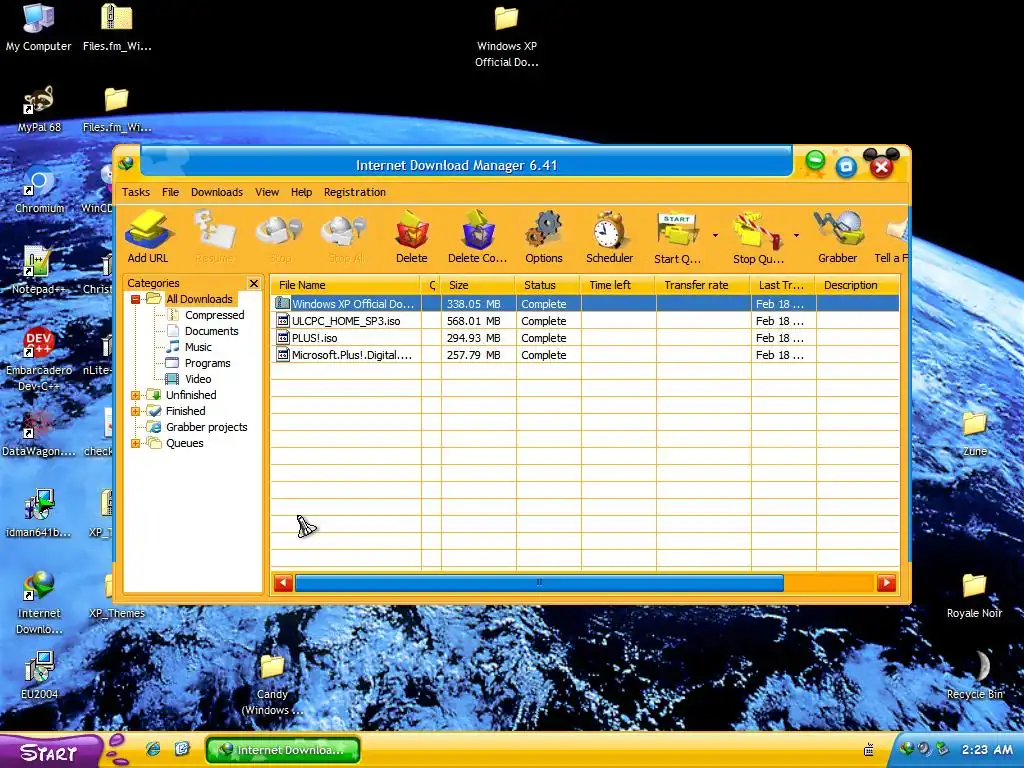Click the Resume toolbar icon
The image size is (1024, 768).
pos(214,236)
